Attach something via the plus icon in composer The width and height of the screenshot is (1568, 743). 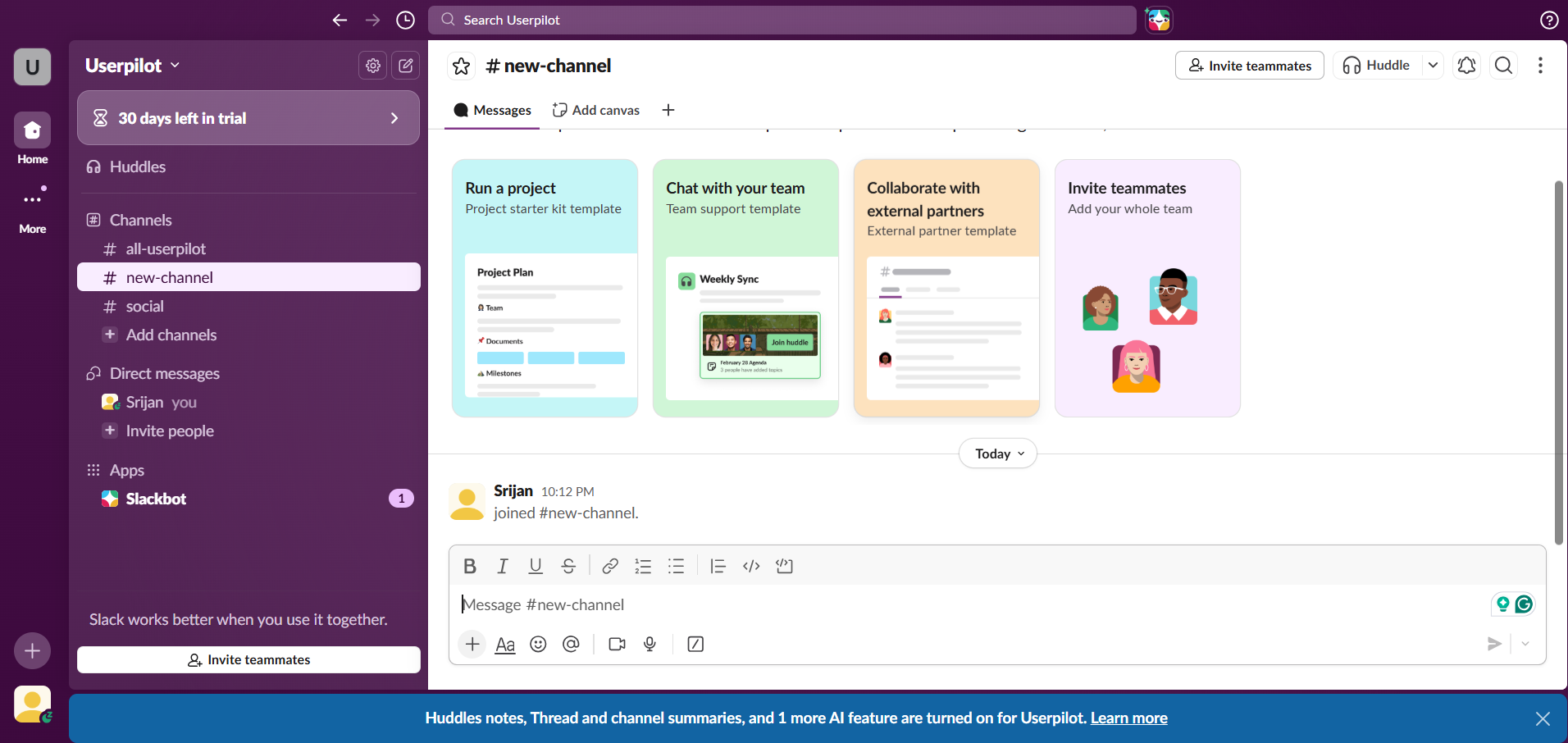472,645
